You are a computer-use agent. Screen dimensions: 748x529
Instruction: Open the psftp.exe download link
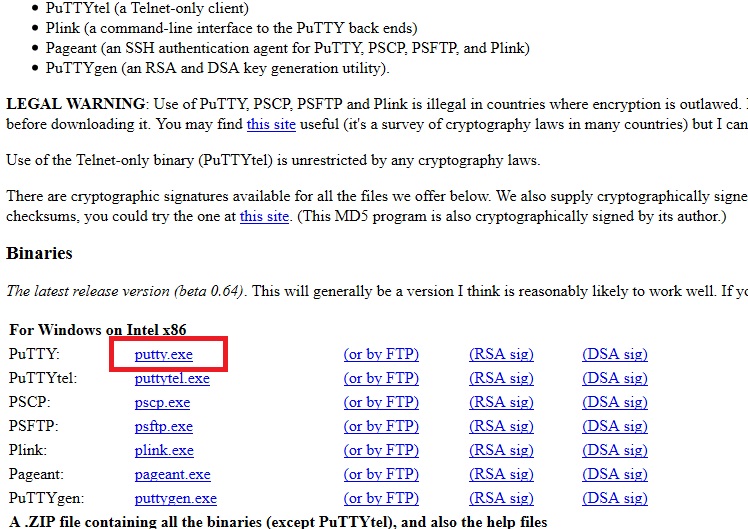164,426
